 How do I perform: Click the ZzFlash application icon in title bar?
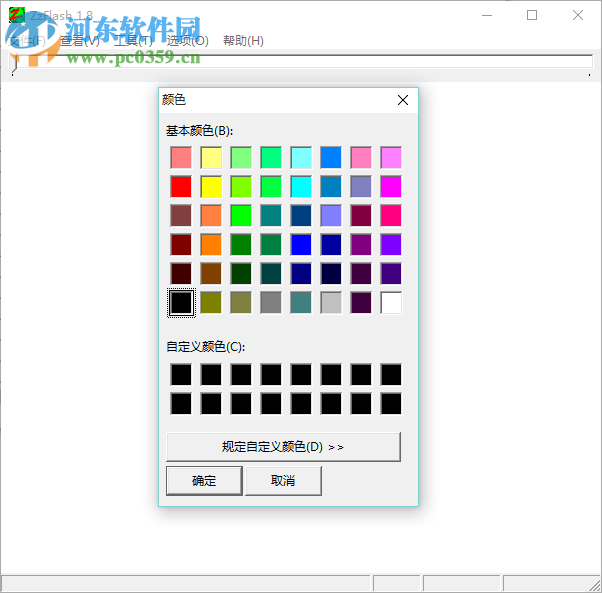[17, 15]
